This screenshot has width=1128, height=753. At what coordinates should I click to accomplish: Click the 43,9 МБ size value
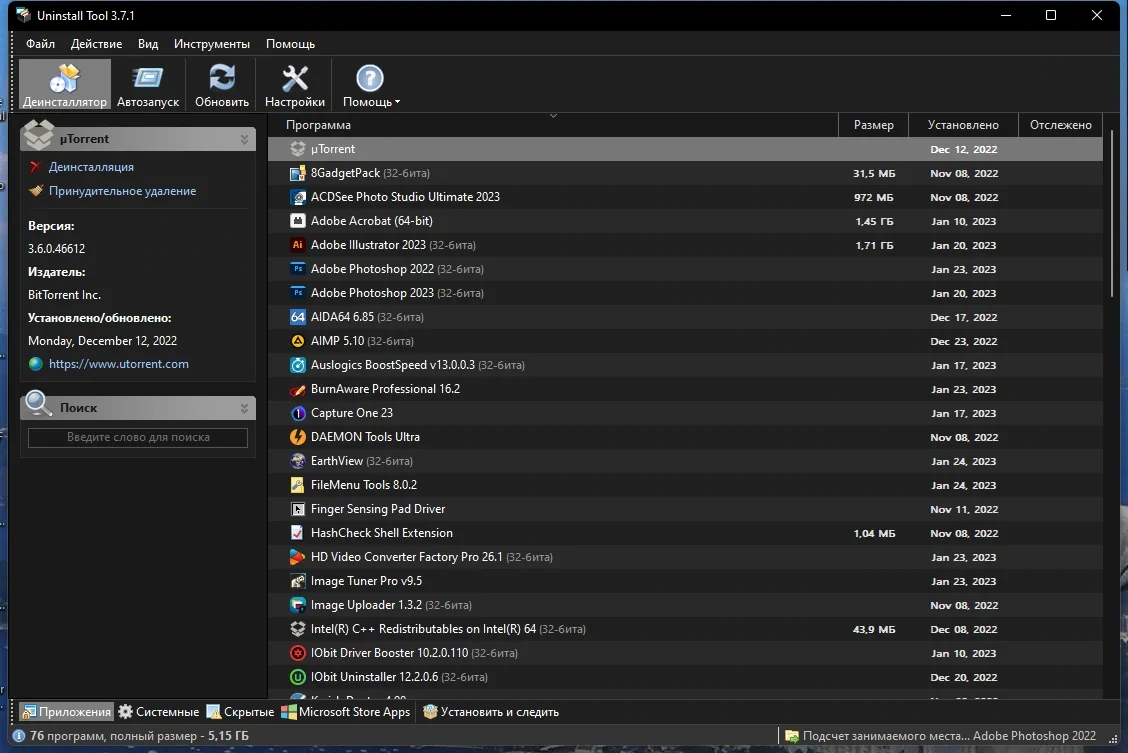pos(873,629)
